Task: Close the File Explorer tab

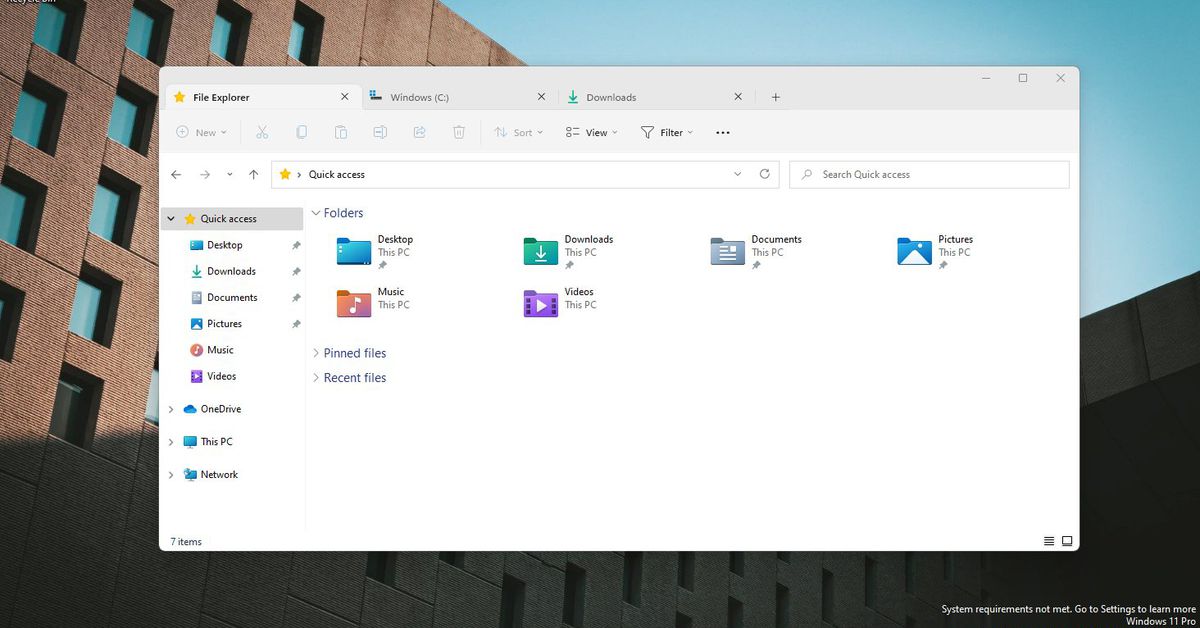Action: [x=344, y=97]
